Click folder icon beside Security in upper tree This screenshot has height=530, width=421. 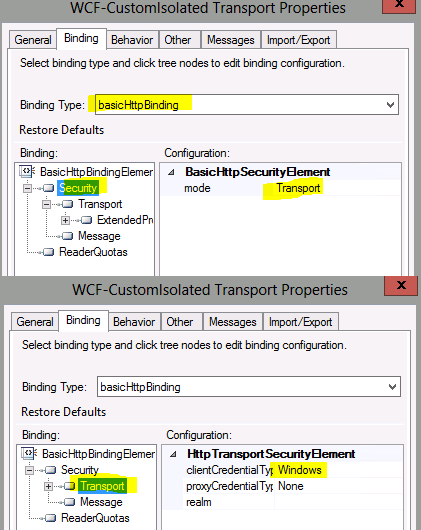click(48, 188)
